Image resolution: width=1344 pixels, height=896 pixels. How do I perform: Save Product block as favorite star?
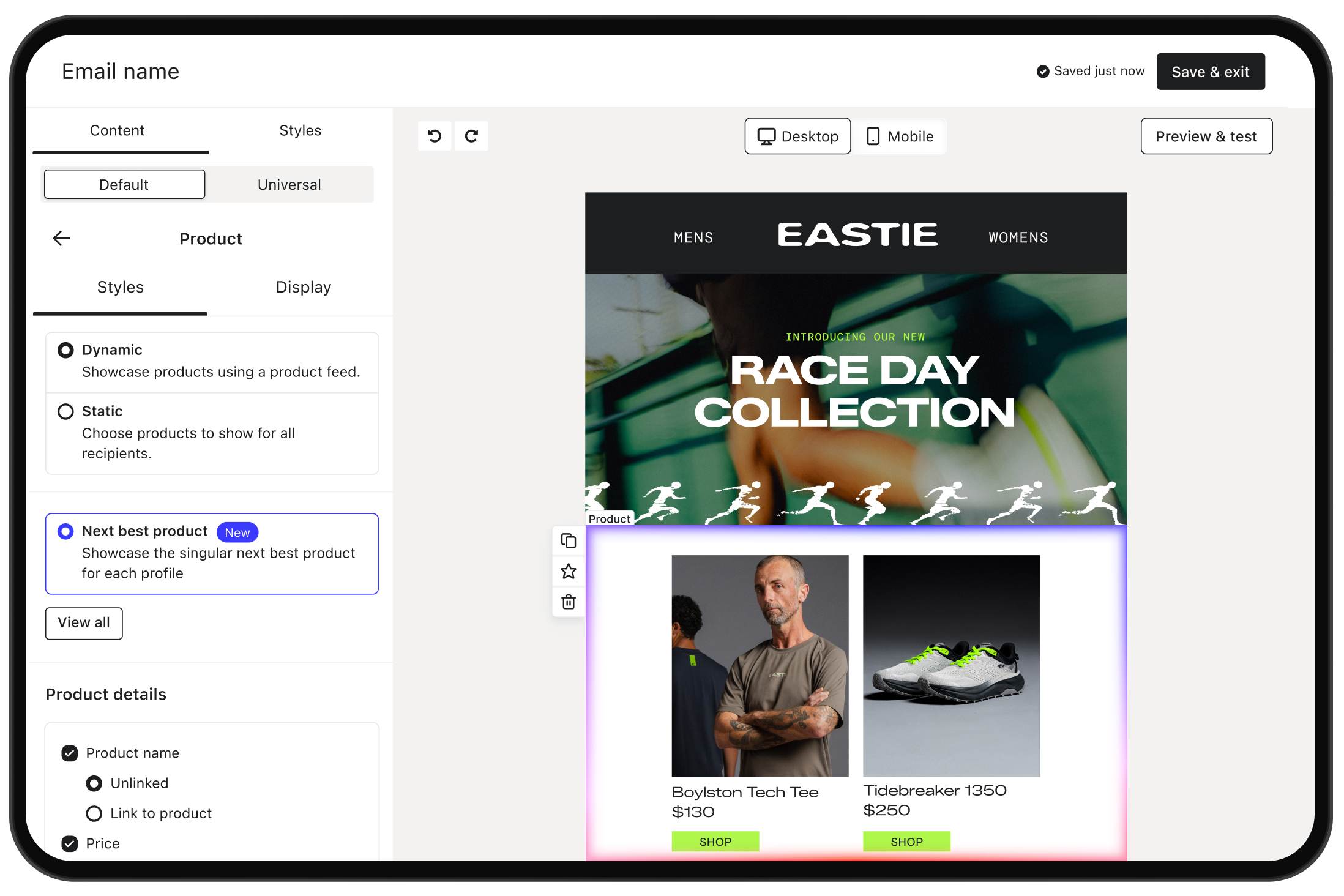[x=569, y=572]
